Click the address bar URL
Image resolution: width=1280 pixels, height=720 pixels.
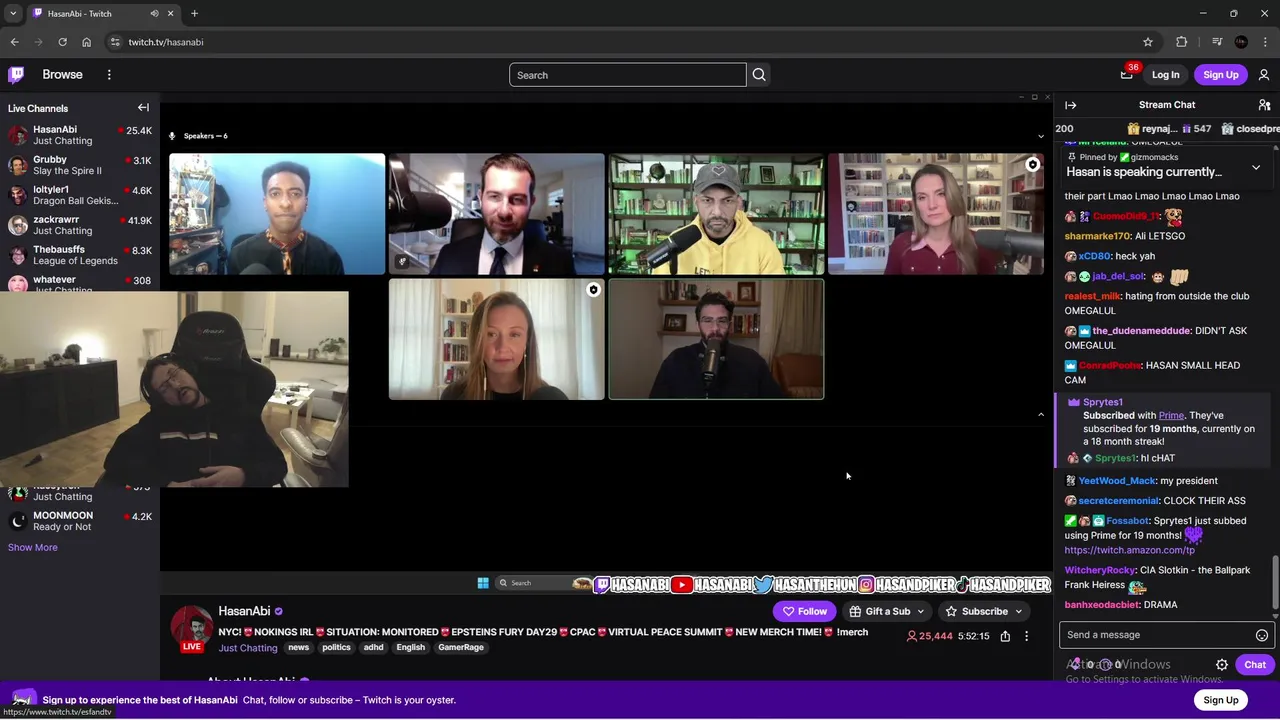click(166, 42)
